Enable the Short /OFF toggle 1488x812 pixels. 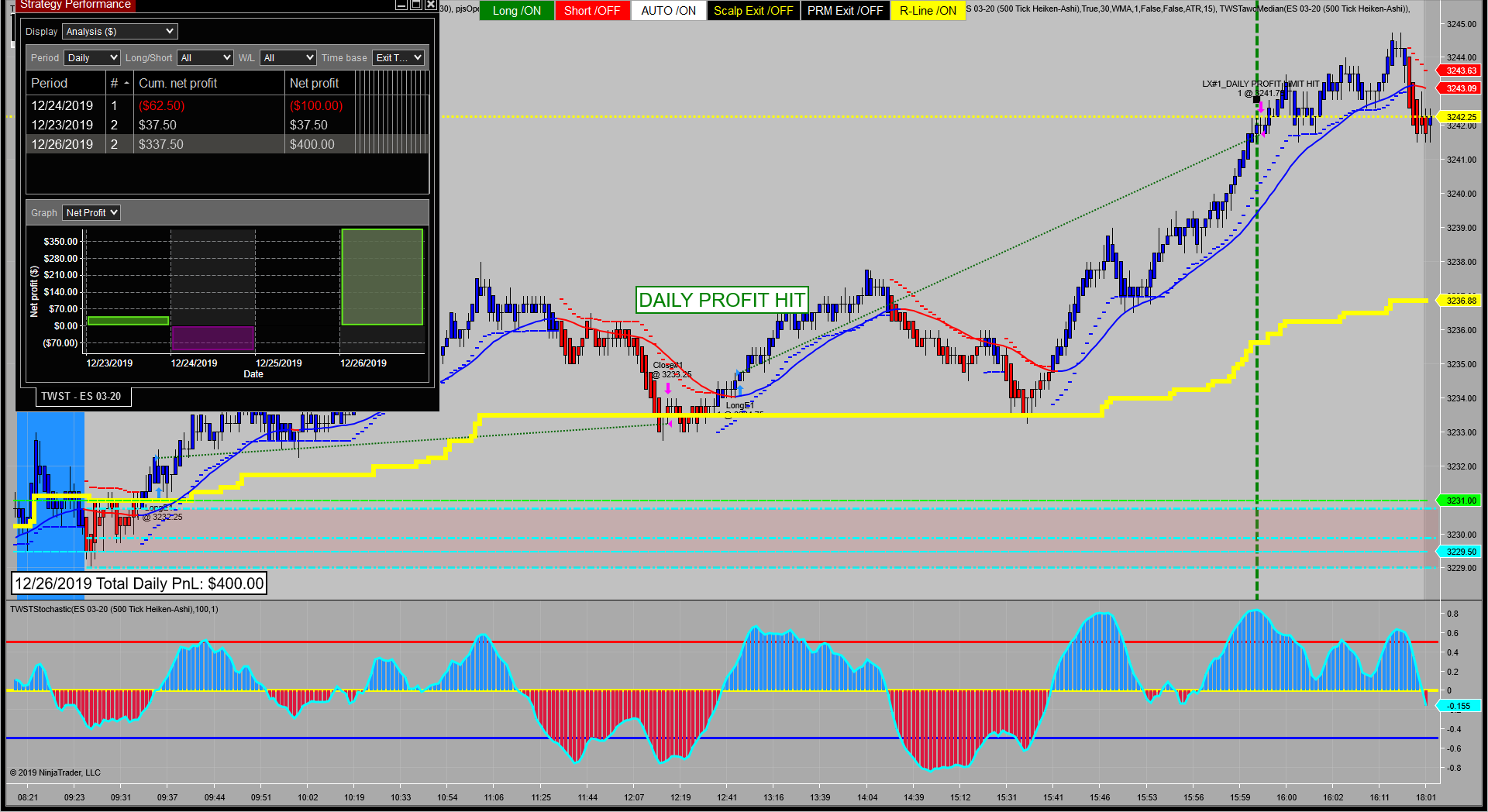click(x=592, y=11)
